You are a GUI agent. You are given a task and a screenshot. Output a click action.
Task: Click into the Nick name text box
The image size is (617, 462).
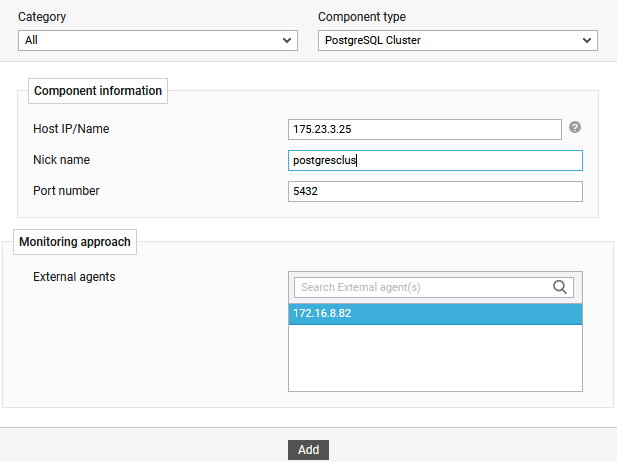coord(434,161)
